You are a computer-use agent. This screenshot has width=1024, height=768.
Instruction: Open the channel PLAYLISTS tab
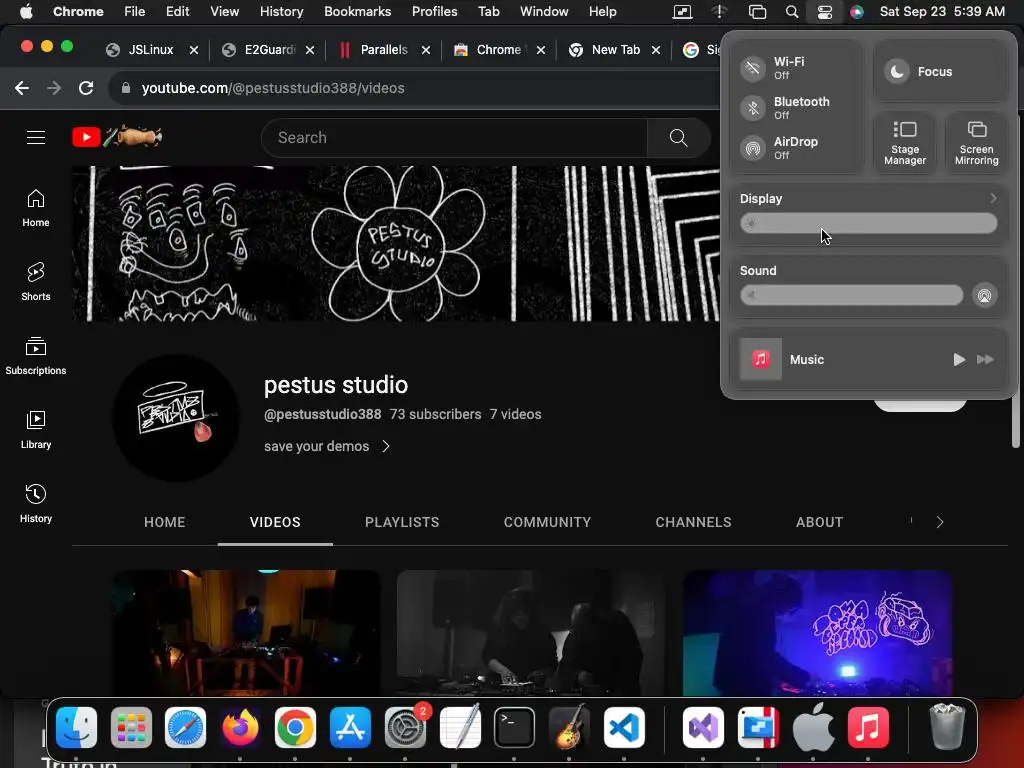(402, 522)
